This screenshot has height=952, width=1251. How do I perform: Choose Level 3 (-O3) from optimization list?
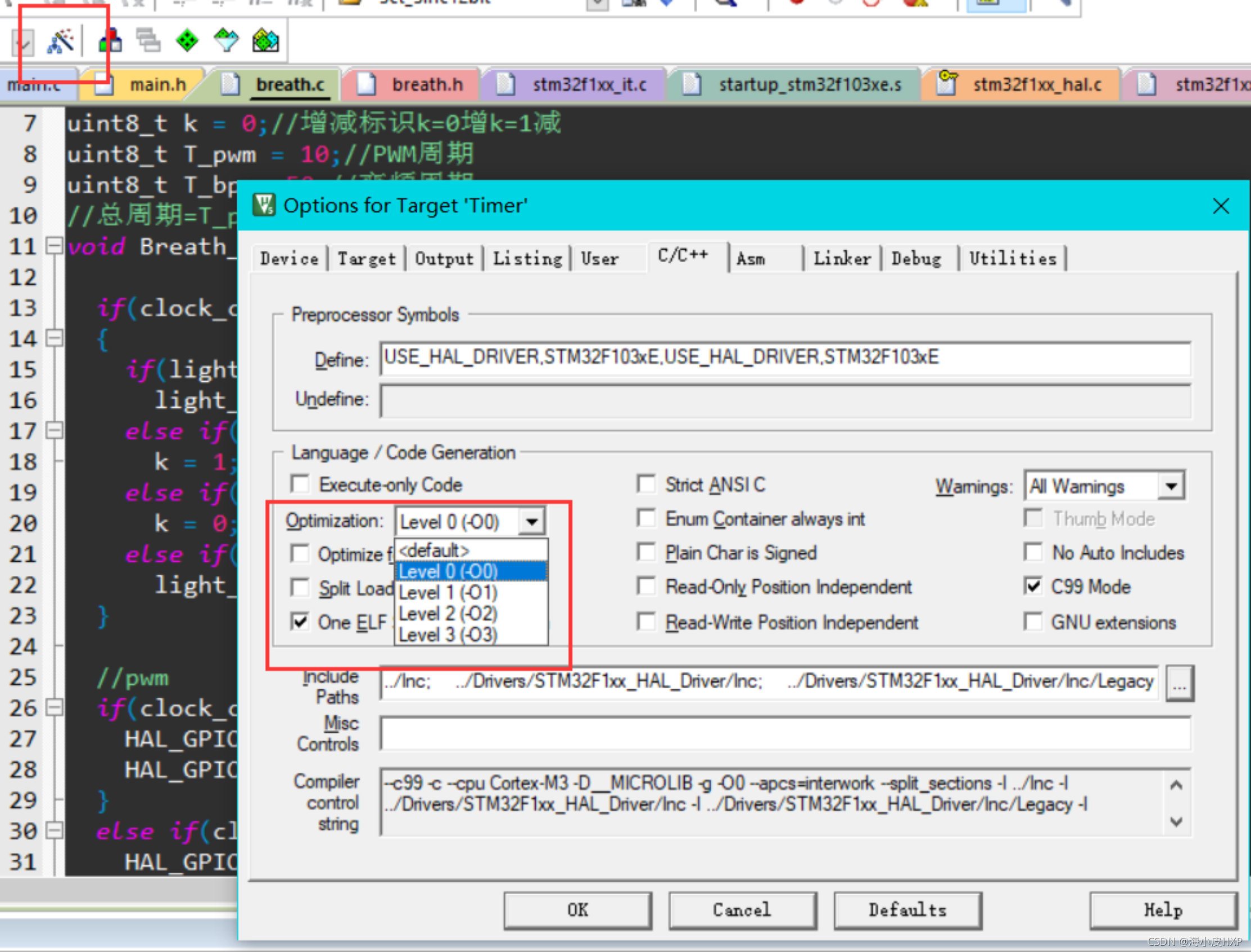pyautogui.click(x=448, y=635)
